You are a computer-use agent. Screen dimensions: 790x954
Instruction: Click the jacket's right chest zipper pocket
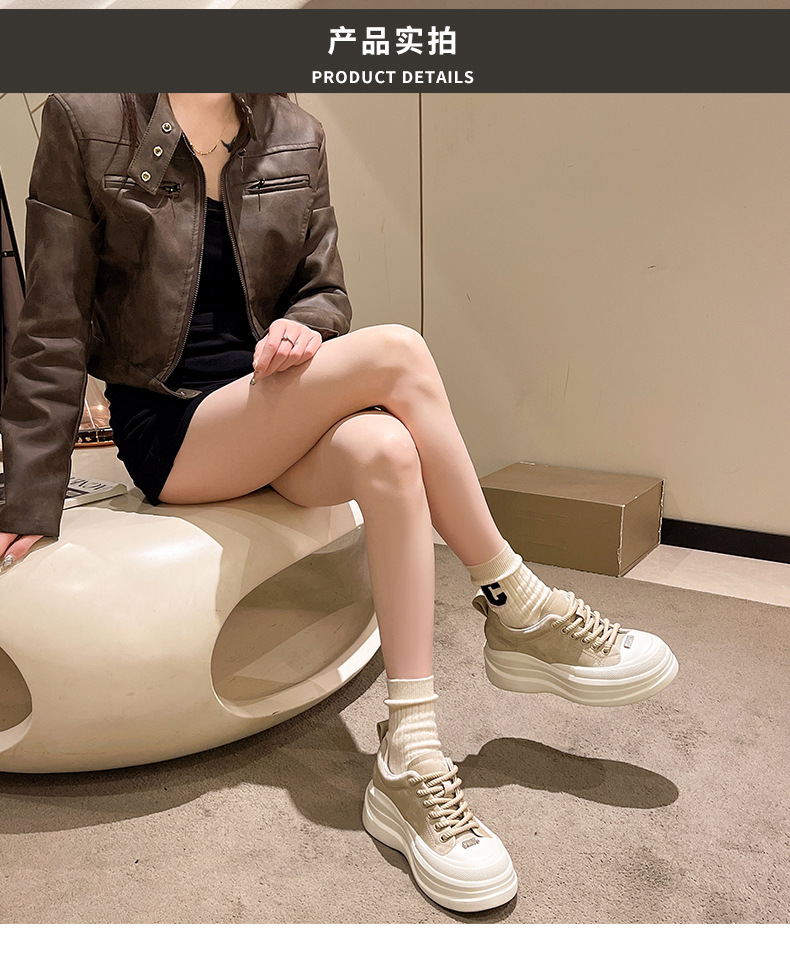pos(278,184)
